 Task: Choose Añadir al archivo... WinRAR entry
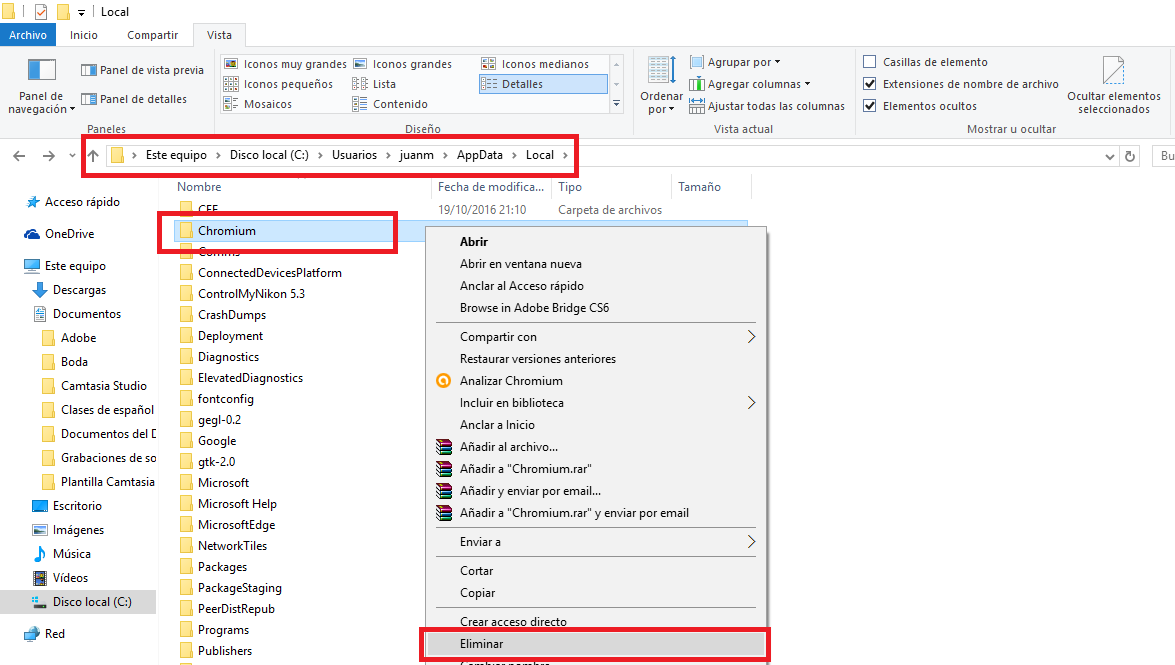tap(509, 447)
